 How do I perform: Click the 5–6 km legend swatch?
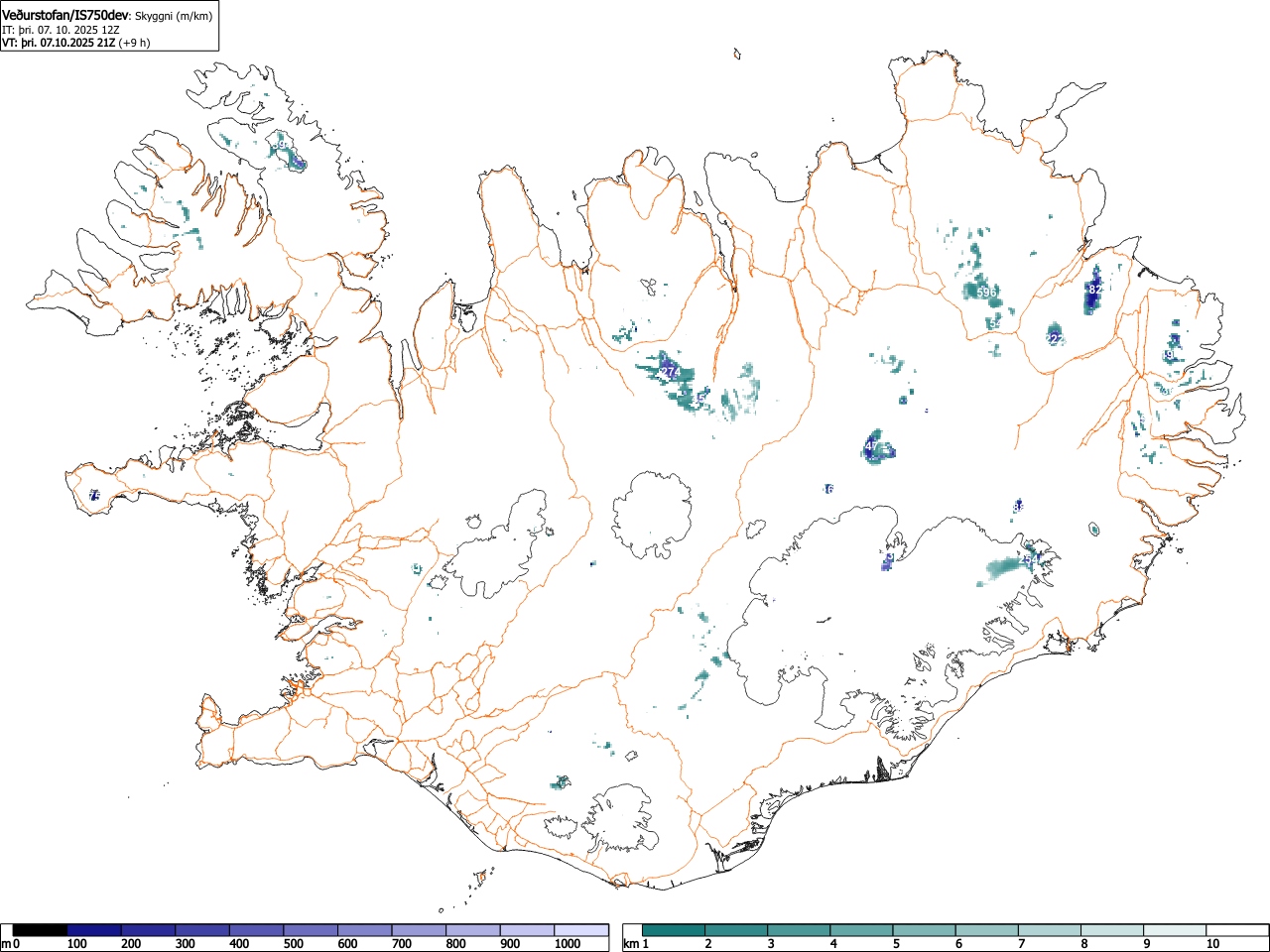(925, 930)
